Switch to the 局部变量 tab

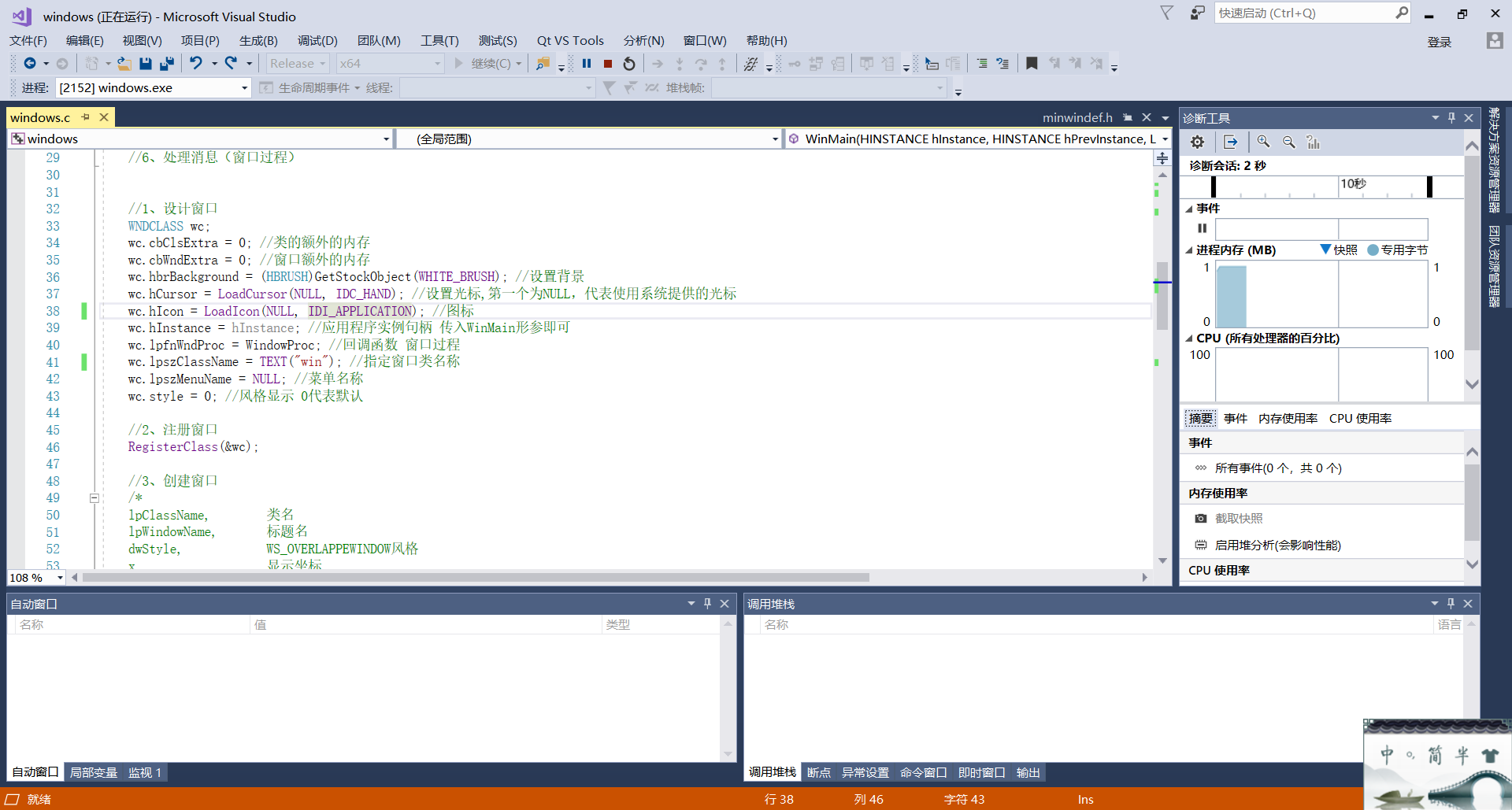94,773
